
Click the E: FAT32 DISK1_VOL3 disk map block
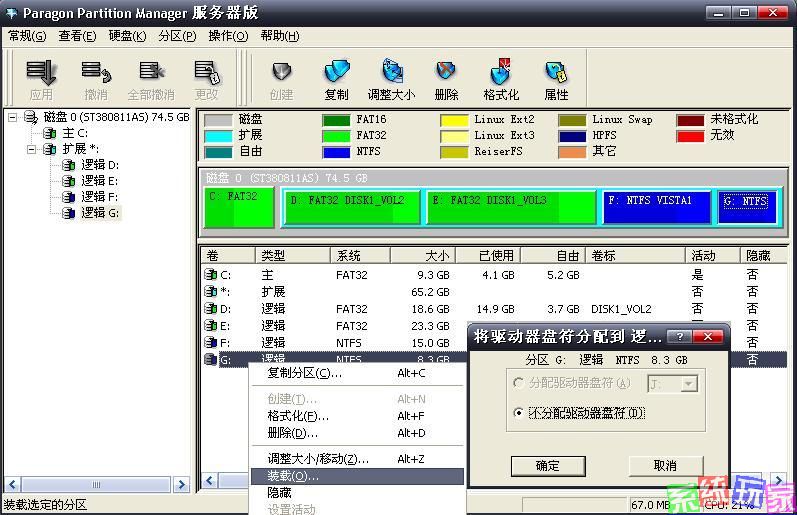click(511, 207)
